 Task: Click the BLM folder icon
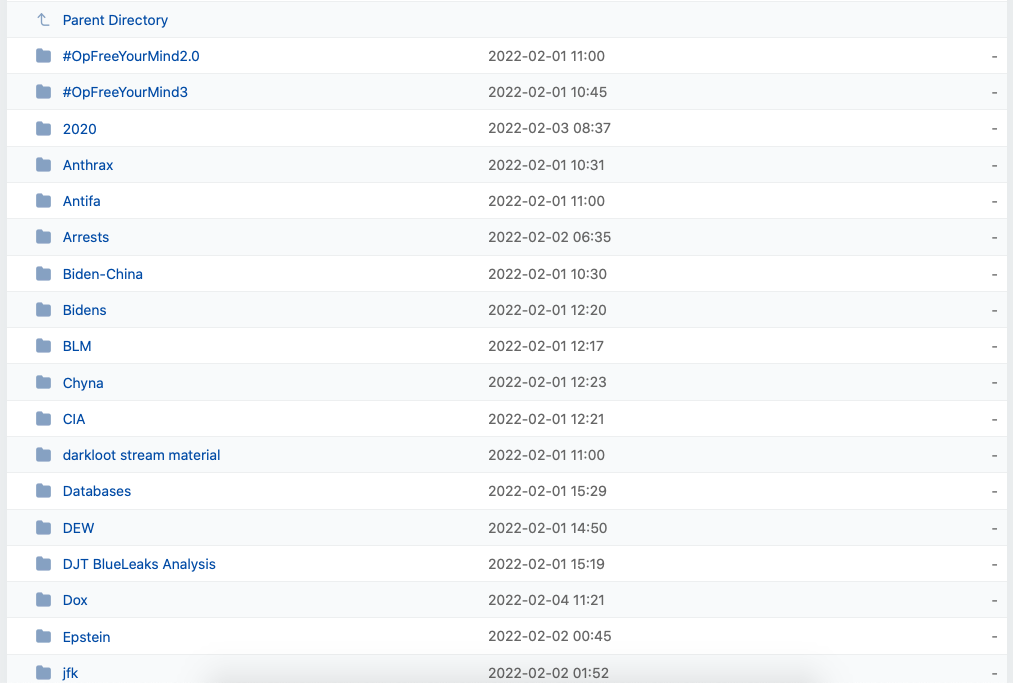[x=43, y=346]
